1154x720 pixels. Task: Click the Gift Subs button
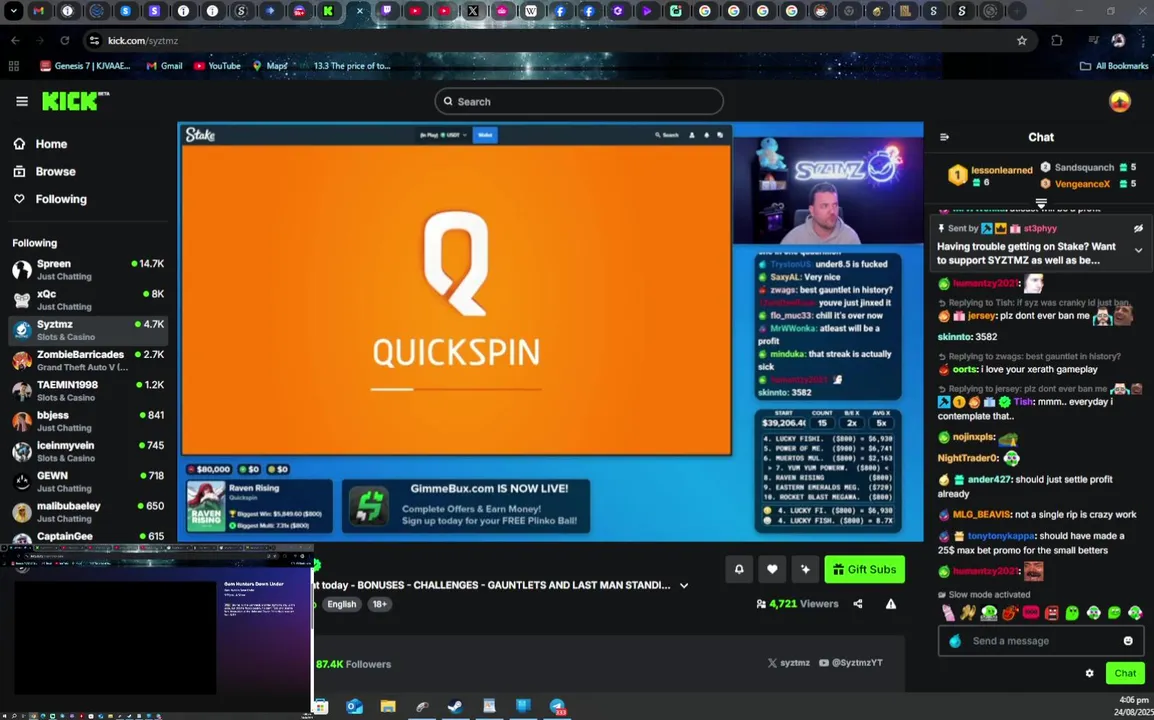(864, 569)
